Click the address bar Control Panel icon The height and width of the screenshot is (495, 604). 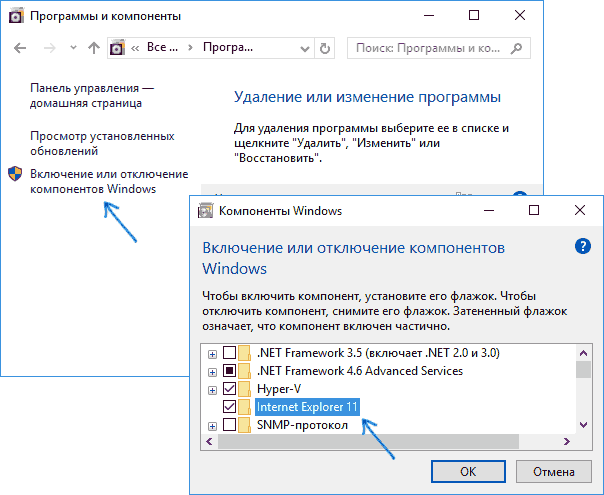coord(117,48)
